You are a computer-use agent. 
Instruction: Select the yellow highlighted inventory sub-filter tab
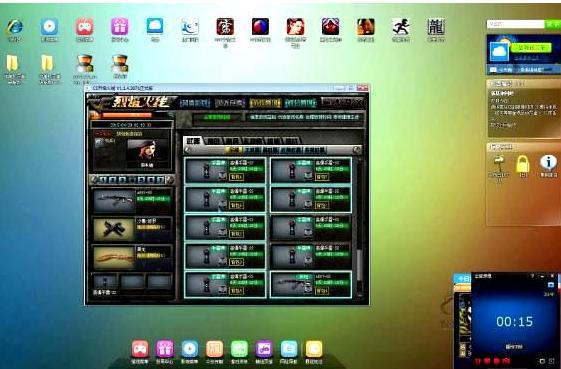click(x=234, y=150)
